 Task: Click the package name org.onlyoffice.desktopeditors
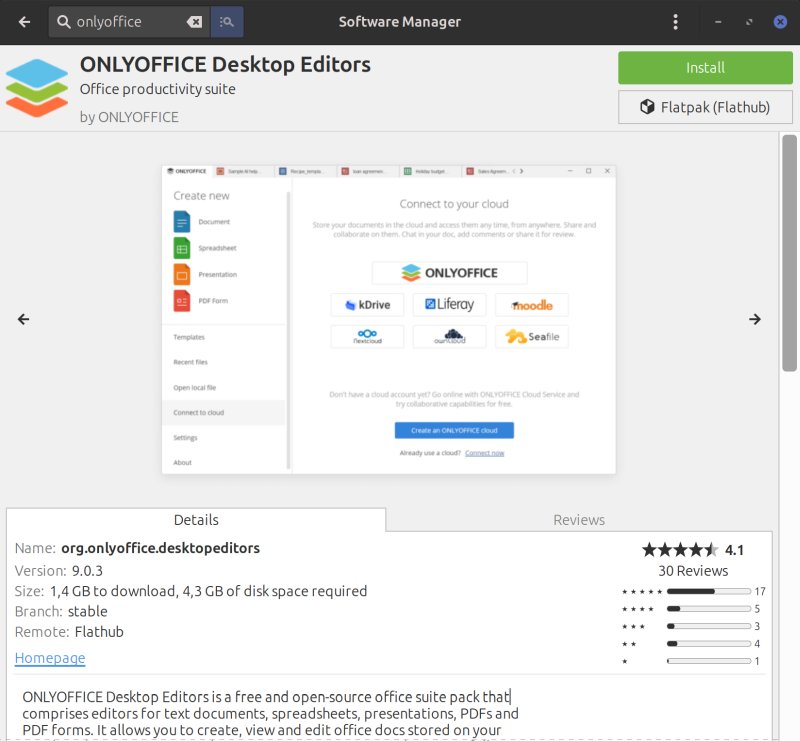pos(160,548)
